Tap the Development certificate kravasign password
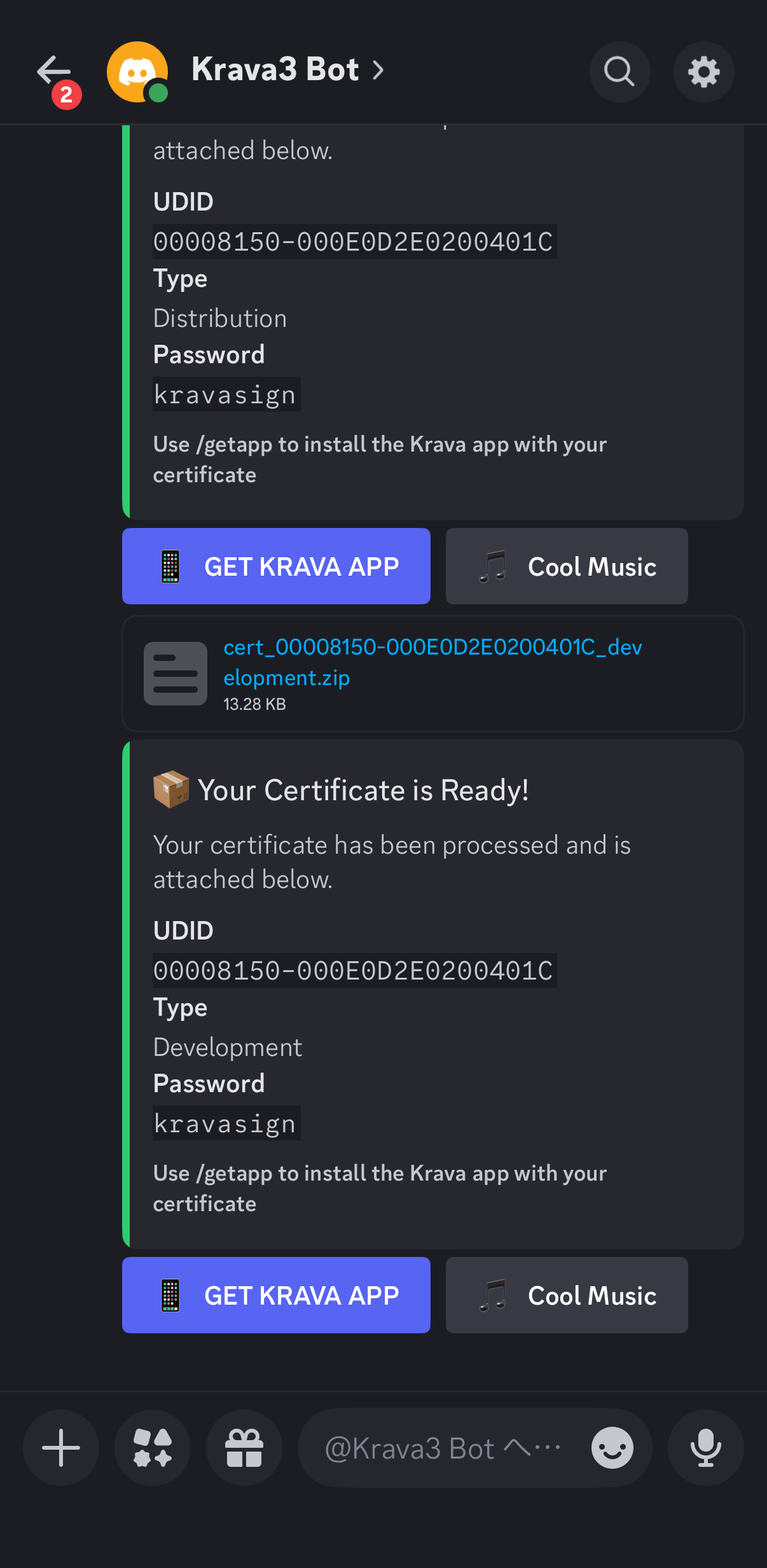The image size is (767, 1568). 226,1123
